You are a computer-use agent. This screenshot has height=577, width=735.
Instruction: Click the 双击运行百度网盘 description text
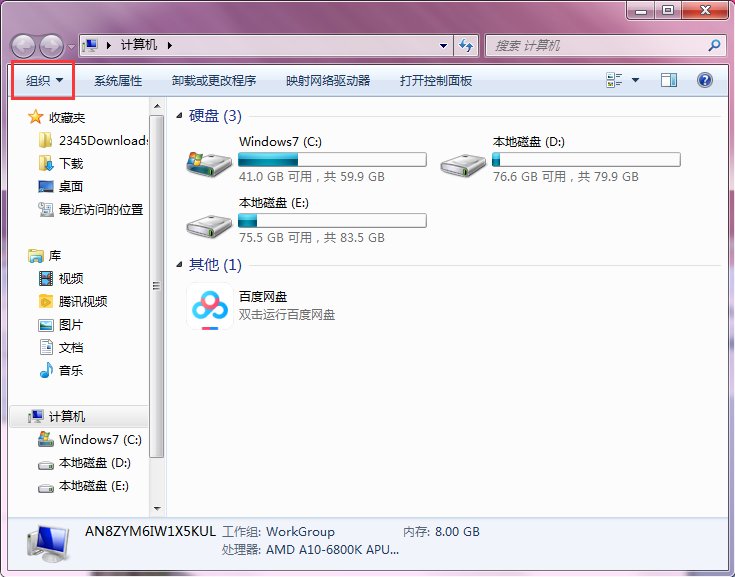pyautogui.click(x=287, y=315)
